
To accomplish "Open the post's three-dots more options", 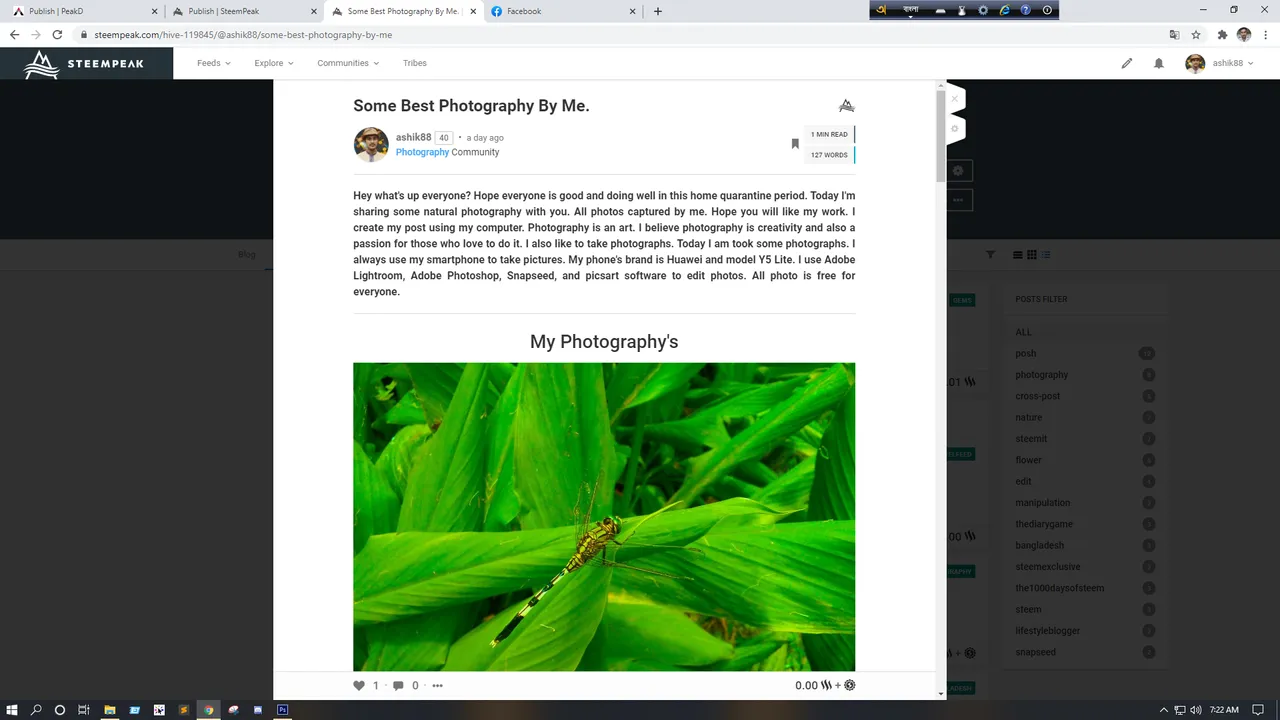I will (x=437, y=685).
